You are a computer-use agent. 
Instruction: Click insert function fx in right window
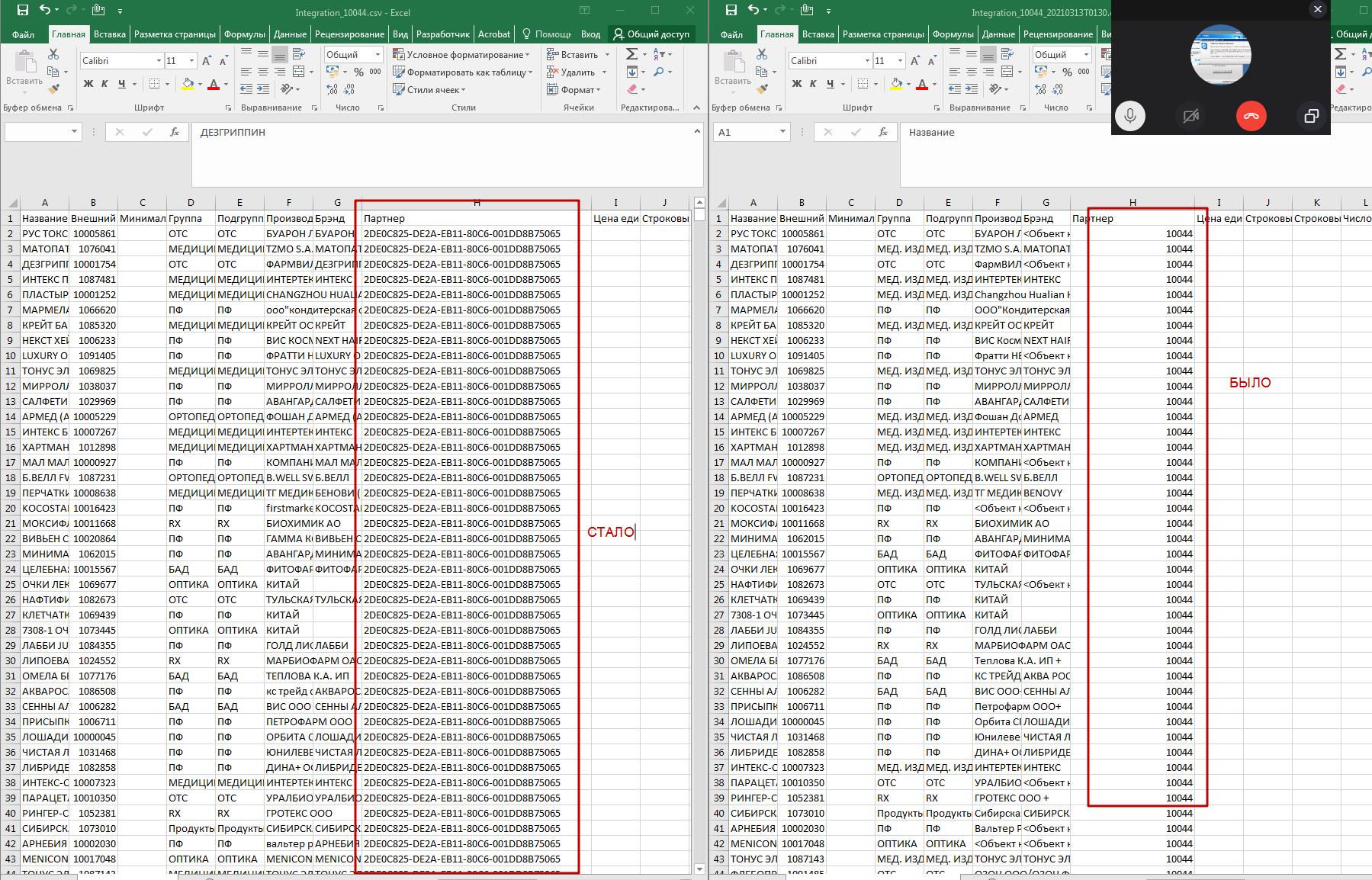click(x=883, y=132)
